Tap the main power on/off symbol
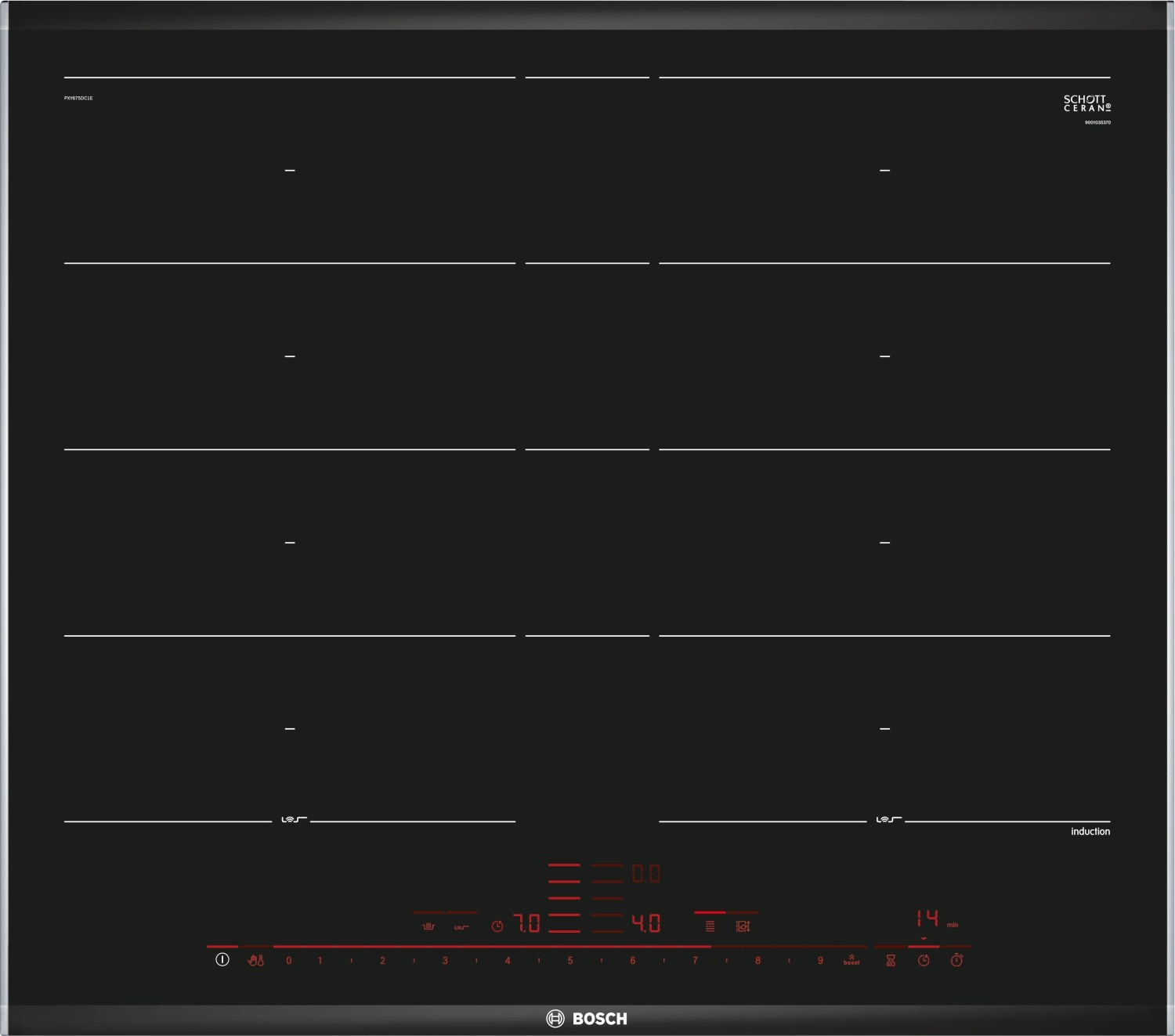Screen dimensions: 1175x1036 point(222,959)
